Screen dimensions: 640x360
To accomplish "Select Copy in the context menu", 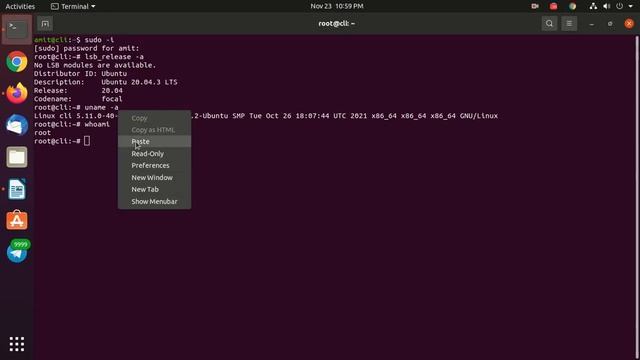I will click(x=154, y=118).
